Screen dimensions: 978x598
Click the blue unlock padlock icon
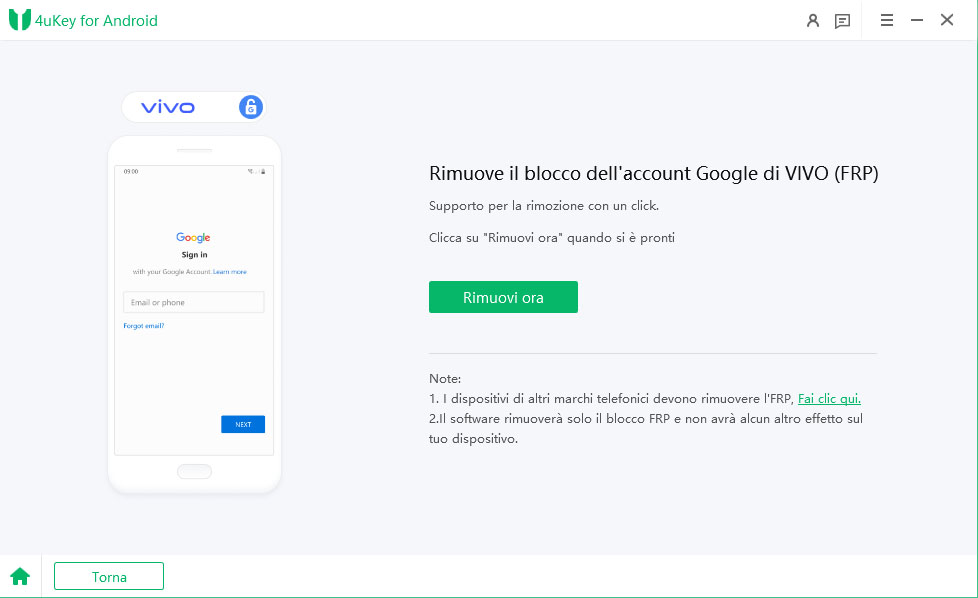[250, 107]
